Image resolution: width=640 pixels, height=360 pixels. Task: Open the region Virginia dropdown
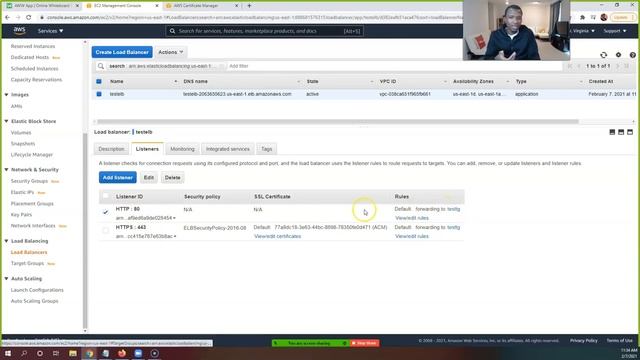(583, 31)
